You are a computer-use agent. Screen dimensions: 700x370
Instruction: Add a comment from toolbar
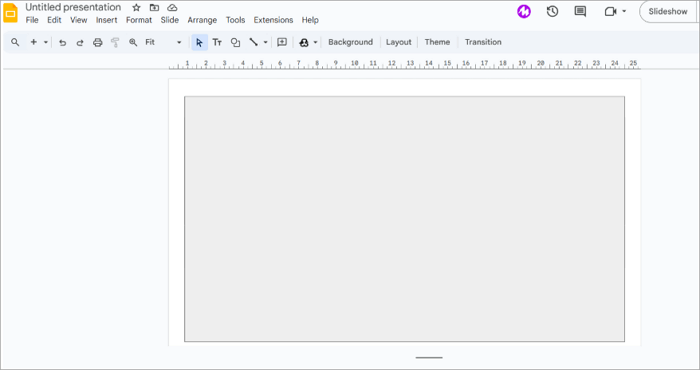pos(282,42)
